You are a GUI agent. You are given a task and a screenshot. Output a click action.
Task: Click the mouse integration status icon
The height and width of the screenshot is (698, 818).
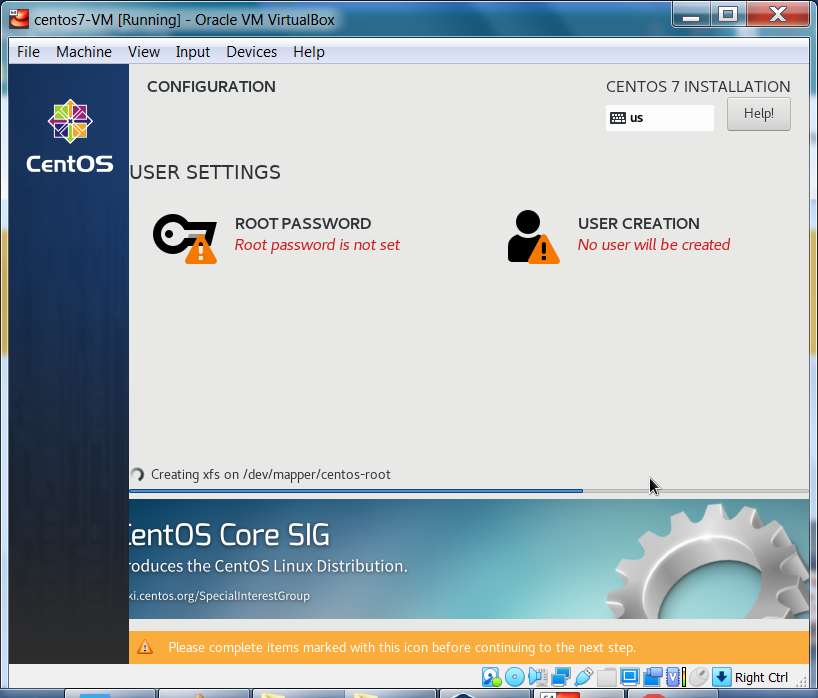(x=698, y=677)
